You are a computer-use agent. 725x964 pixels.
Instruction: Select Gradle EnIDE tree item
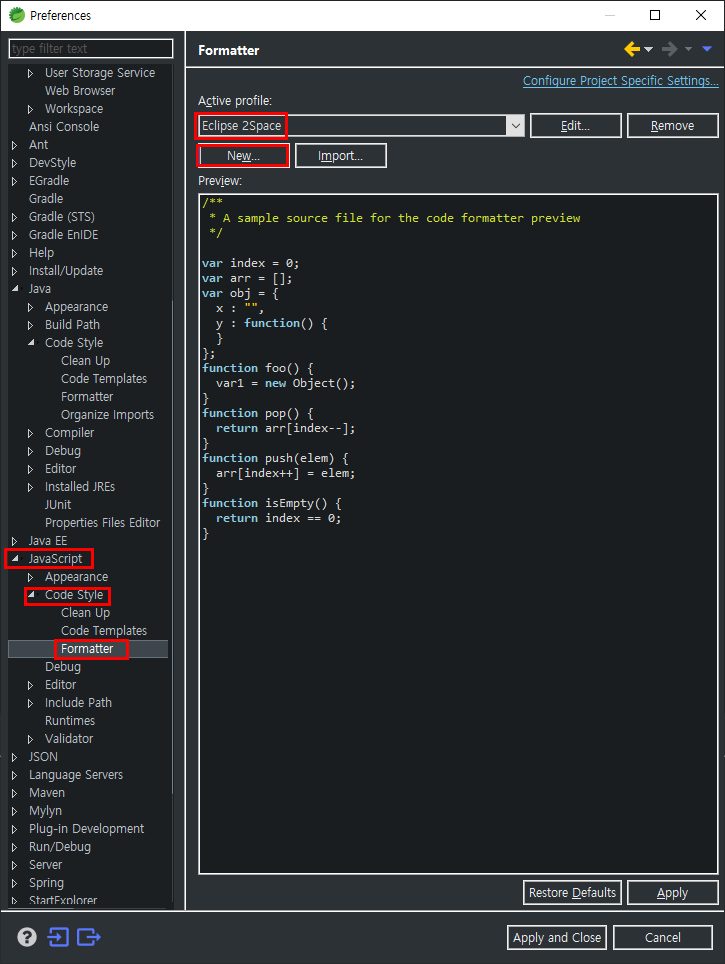(x=63, y=234)
